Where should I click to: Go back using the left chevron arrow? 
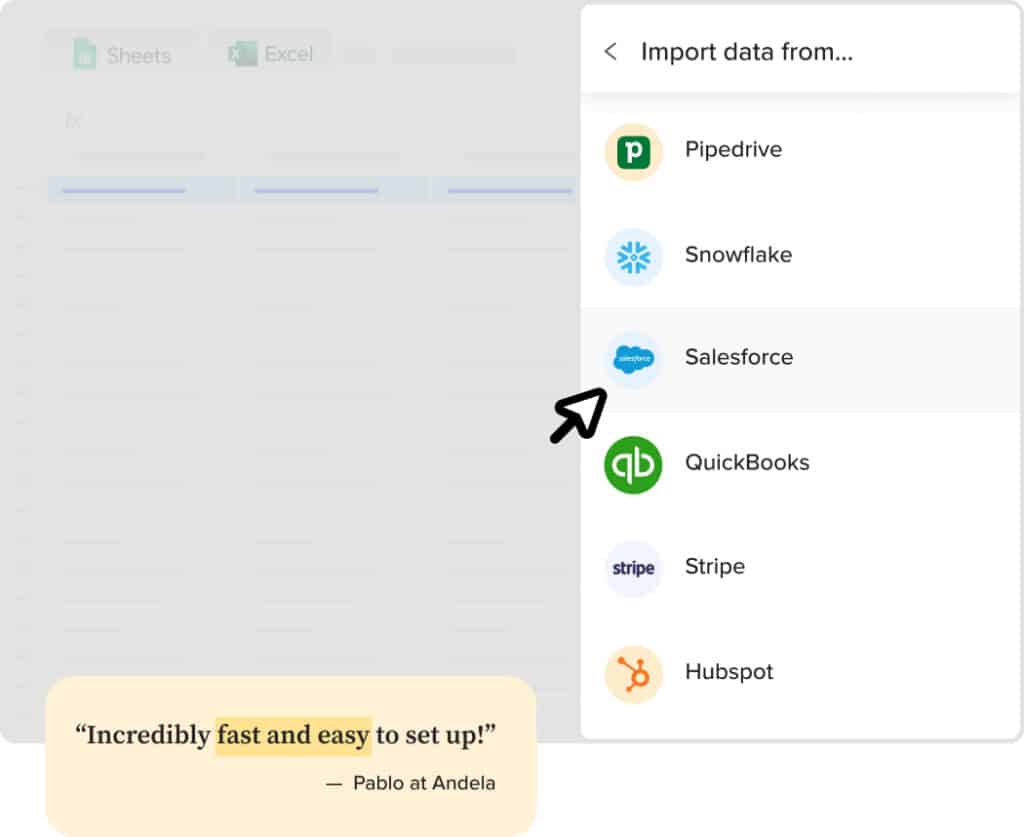coord(611,52)
